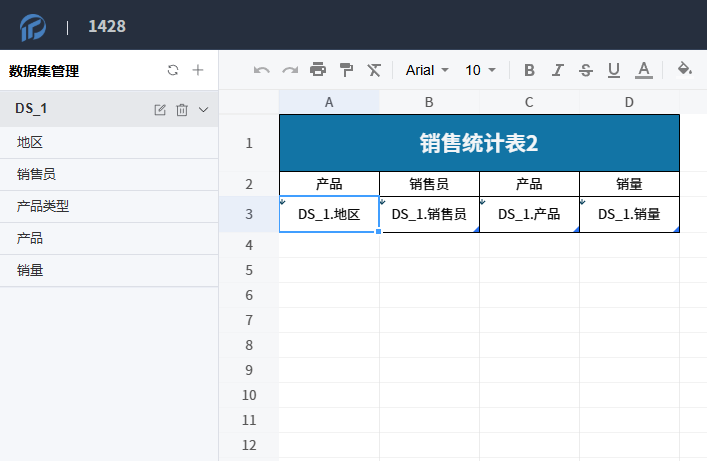Refresh the dataset list
707x461 pixels.
173,70
